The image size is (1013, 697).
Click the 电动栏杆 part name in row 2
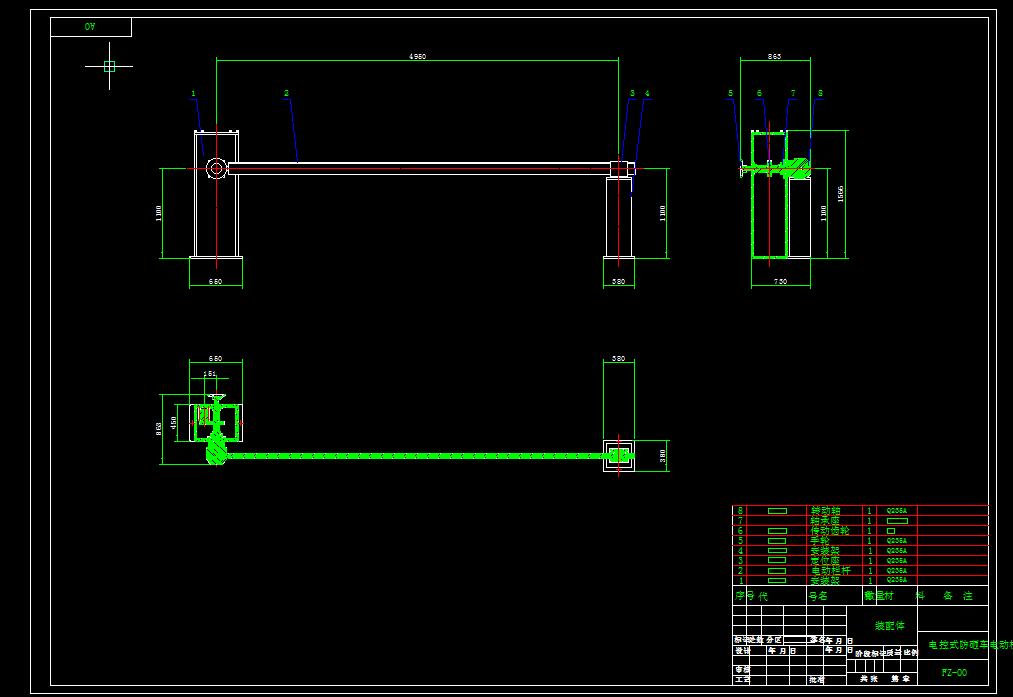831,570
